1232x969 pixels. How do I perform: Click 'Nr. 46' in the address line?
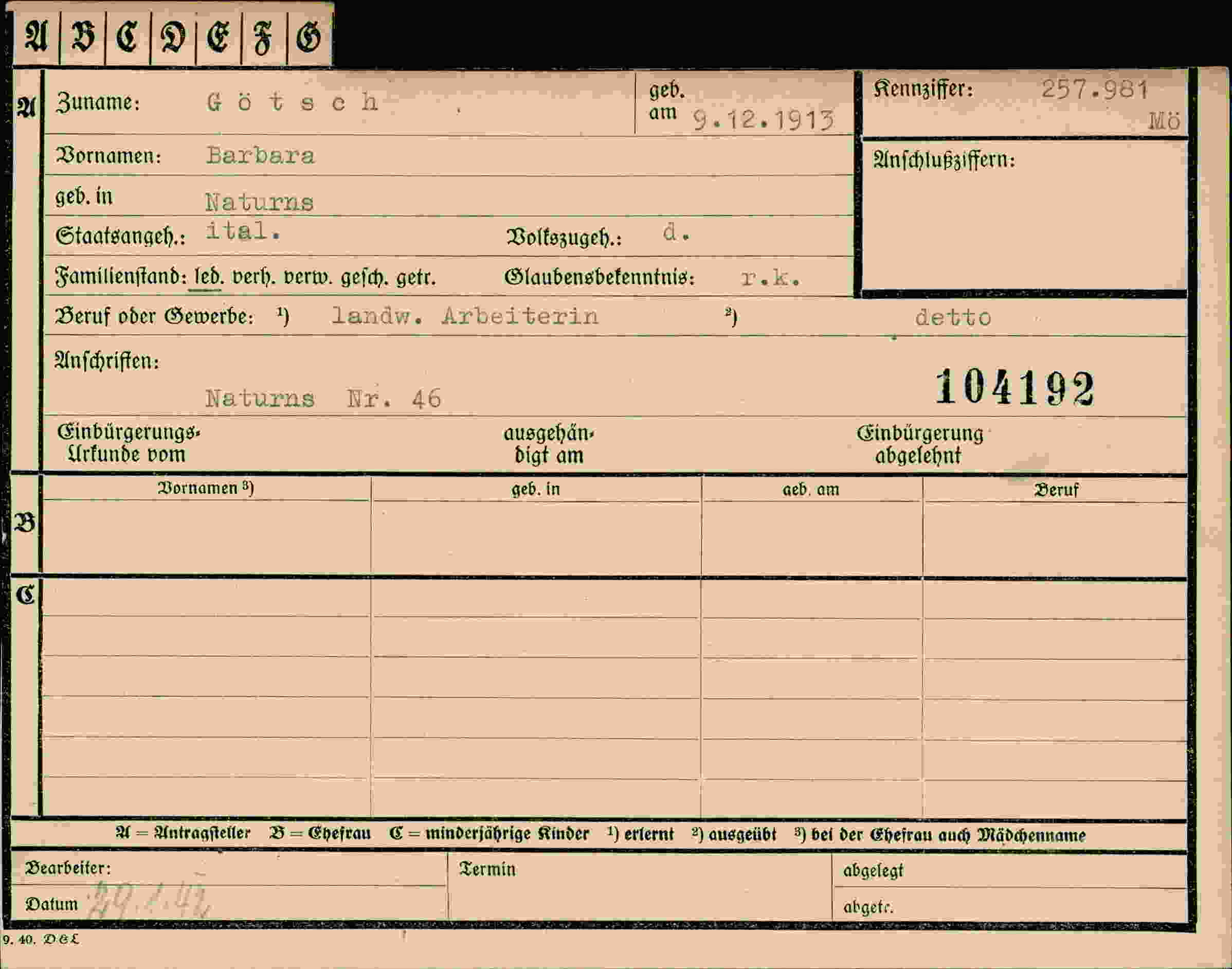point(394,398)
